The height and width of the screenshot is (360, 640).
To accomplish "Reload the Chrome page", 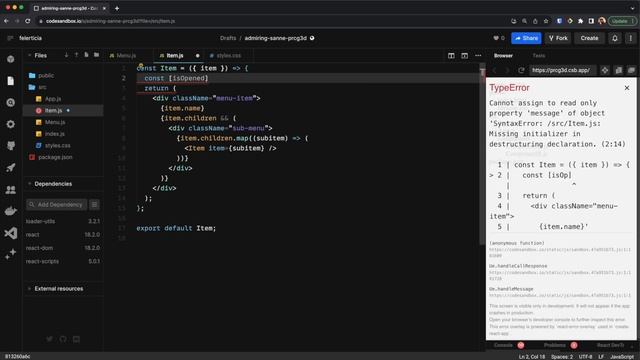I will tap(28, 21).
